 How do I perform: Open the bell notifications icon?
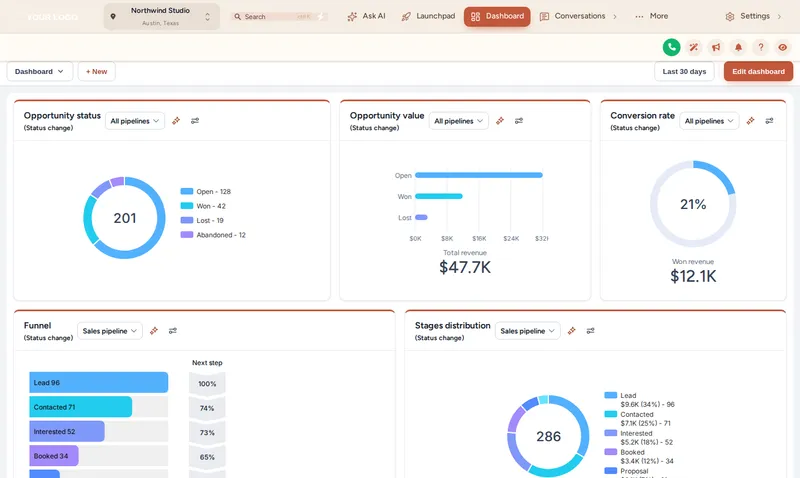pos(738,47)
